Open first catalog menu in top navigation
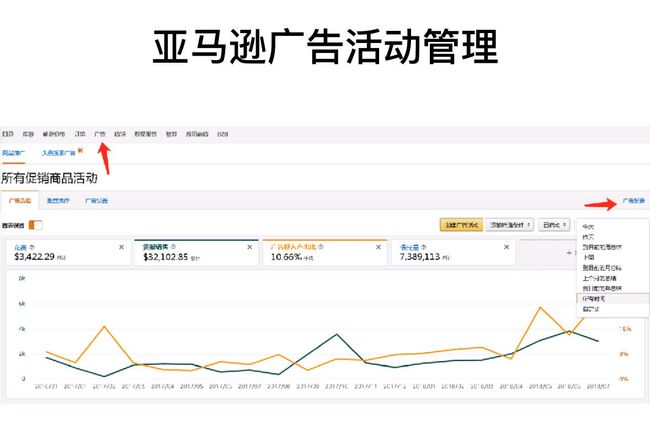The width and height of the screenshot is (650, 441). (8, 134)
